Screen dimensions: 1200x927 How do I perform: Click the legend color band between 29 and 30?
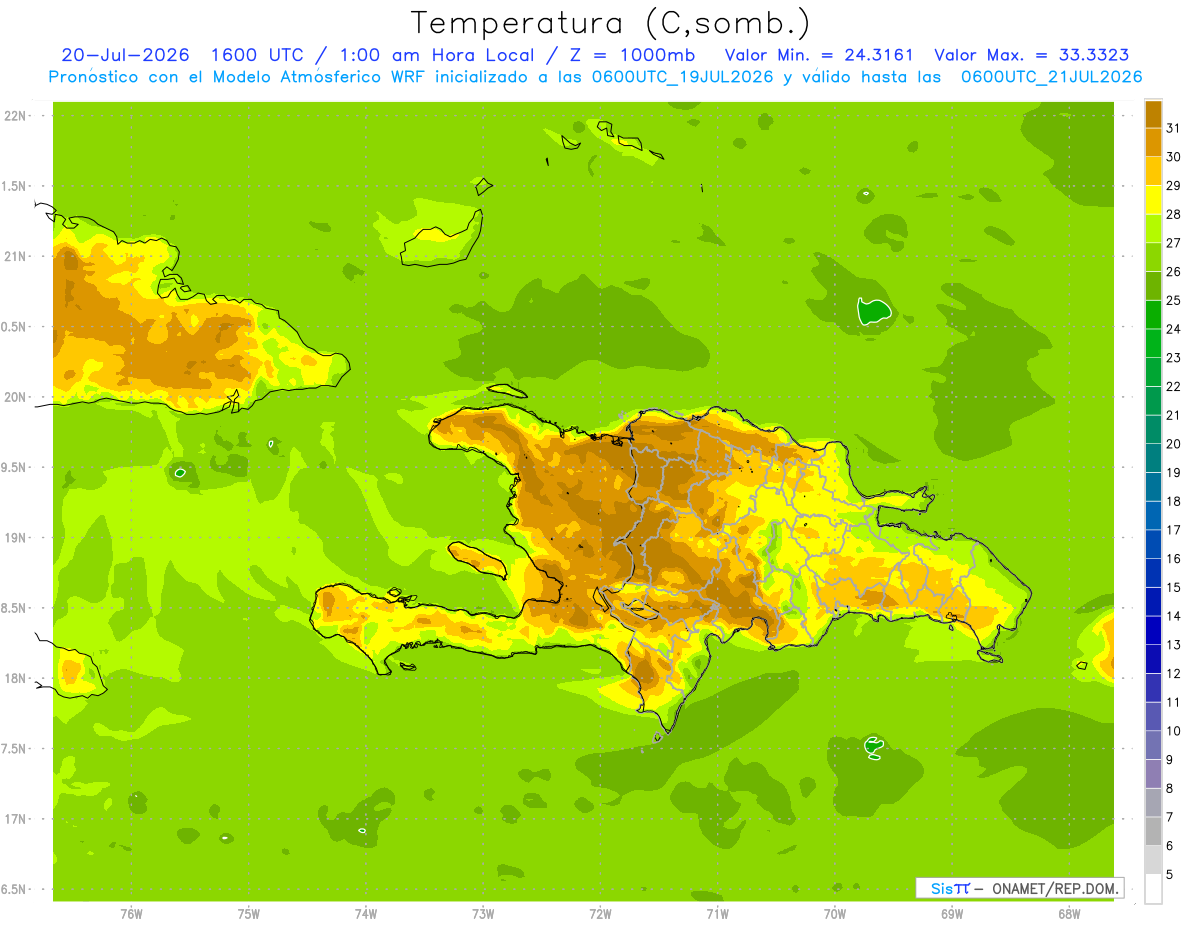click(1153, 171)
